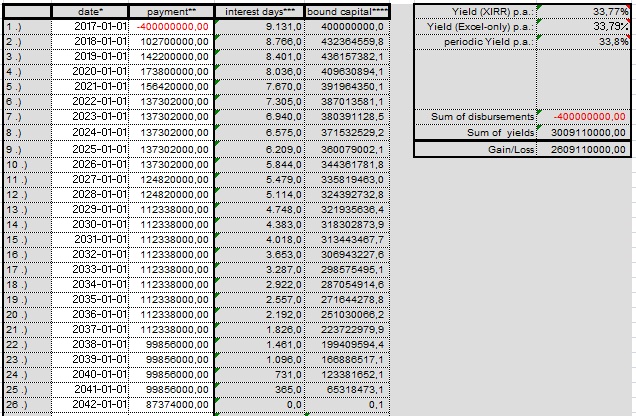The width and height of the screenshot is (636, 416).
Task: Select the red -400000000,00 payment in row 1
Action: coord(170,26)
